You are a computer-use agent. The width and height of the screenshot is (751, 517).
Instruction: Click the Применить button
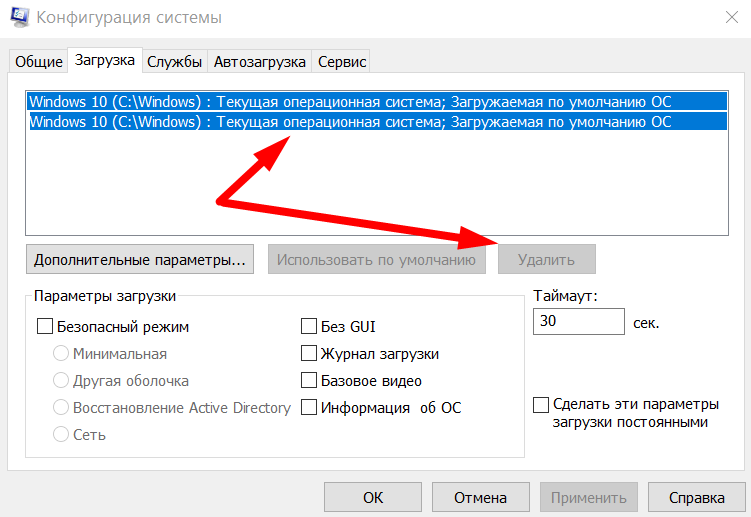click(x=589, y=497)
